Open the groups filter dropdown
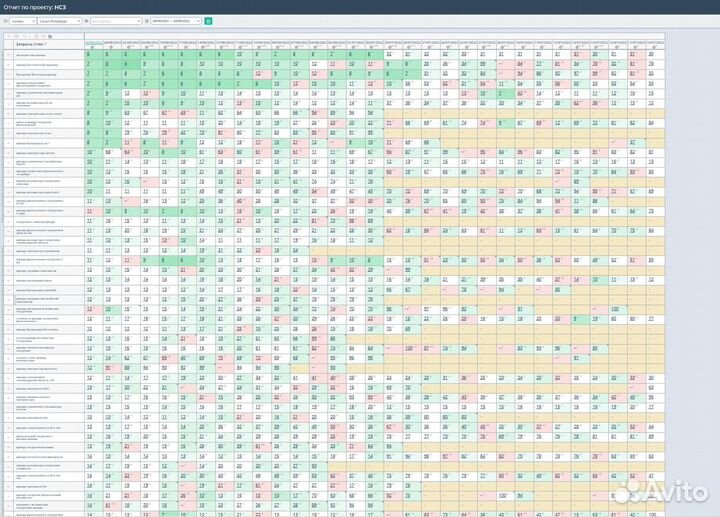Screen dimensions: 720x517 point(116,20)
